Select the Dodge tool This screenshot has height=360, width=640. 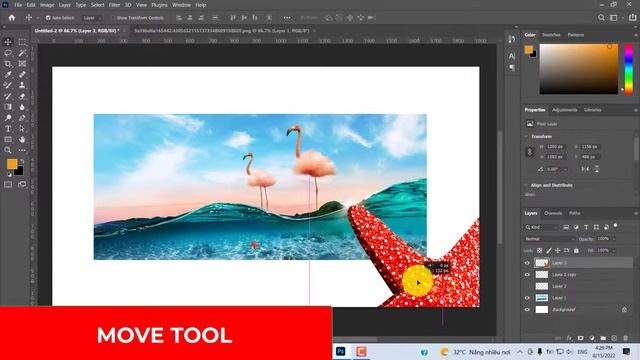point(8,118)
